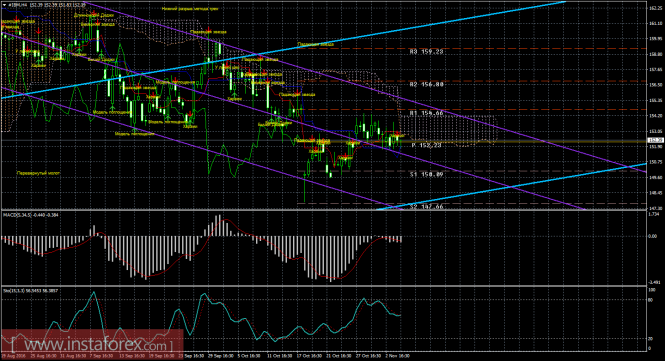Screen dimensions: 665x361
Task: Select the Sto stochastic indicator title label
Action: (31, 291)
